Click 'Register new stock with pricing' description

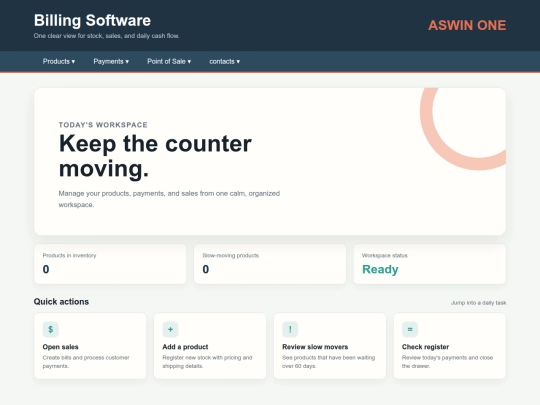point(207,362)
